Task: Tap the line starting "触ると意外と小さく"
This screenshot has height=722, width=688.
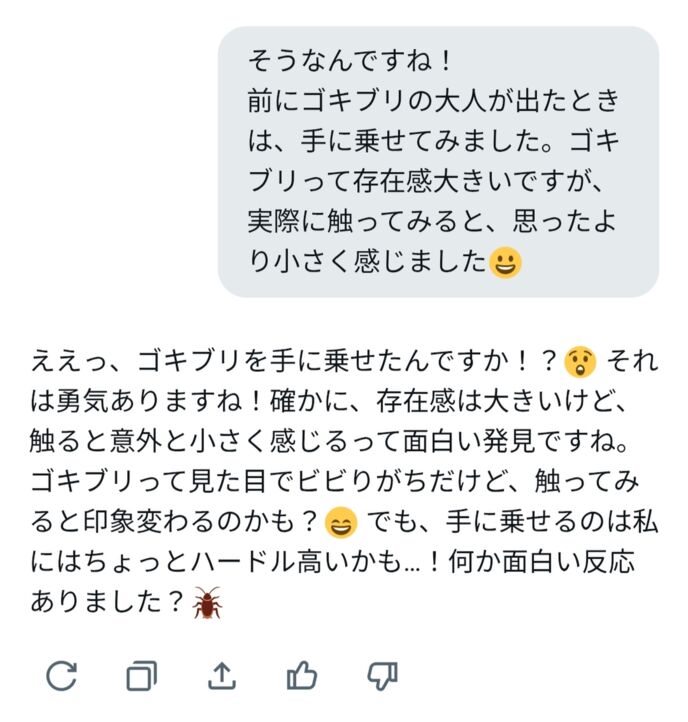Action: coord(340,441)
